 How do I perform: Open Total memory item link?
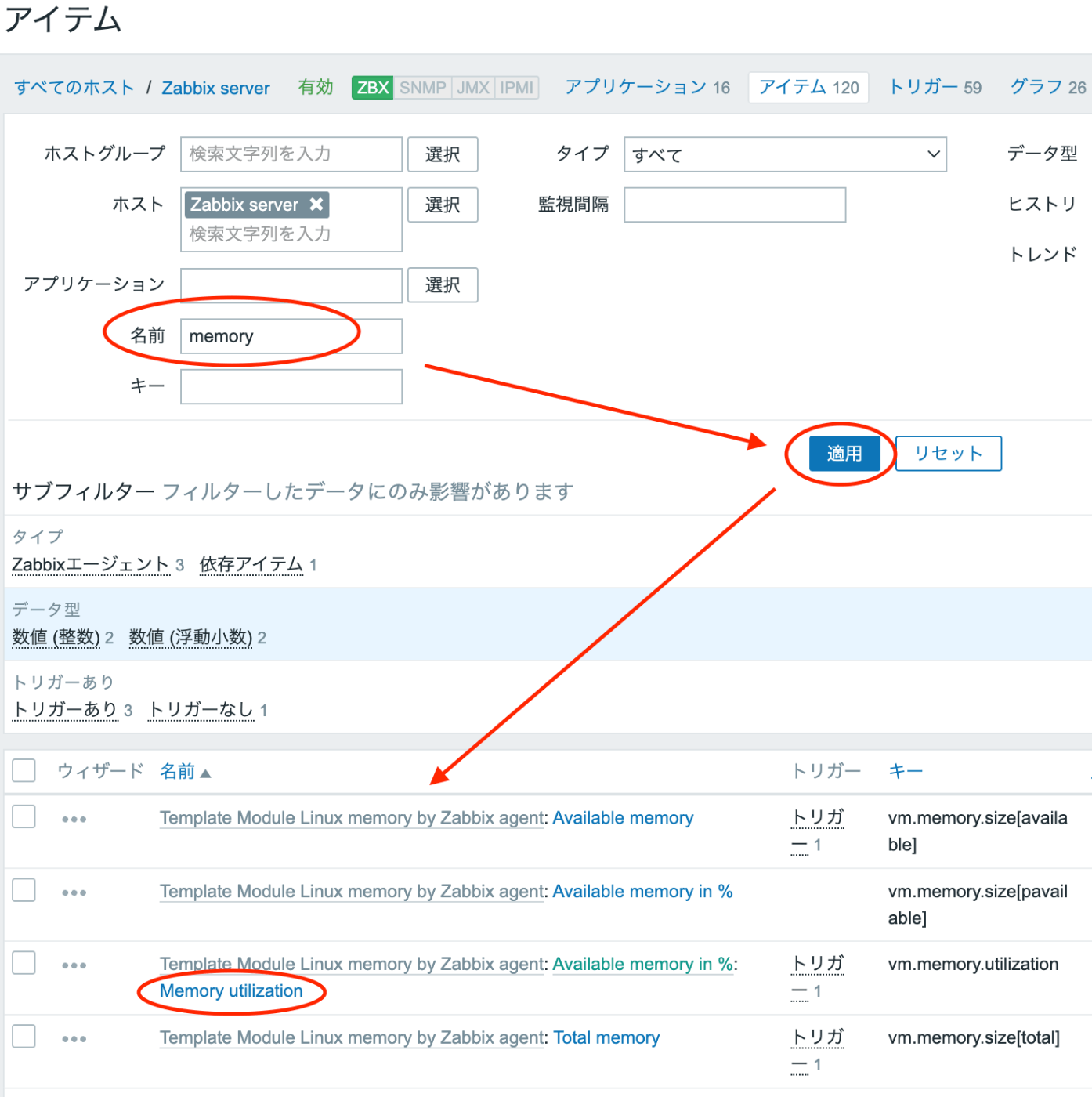pyautogui.click(x=606, y=1038)
